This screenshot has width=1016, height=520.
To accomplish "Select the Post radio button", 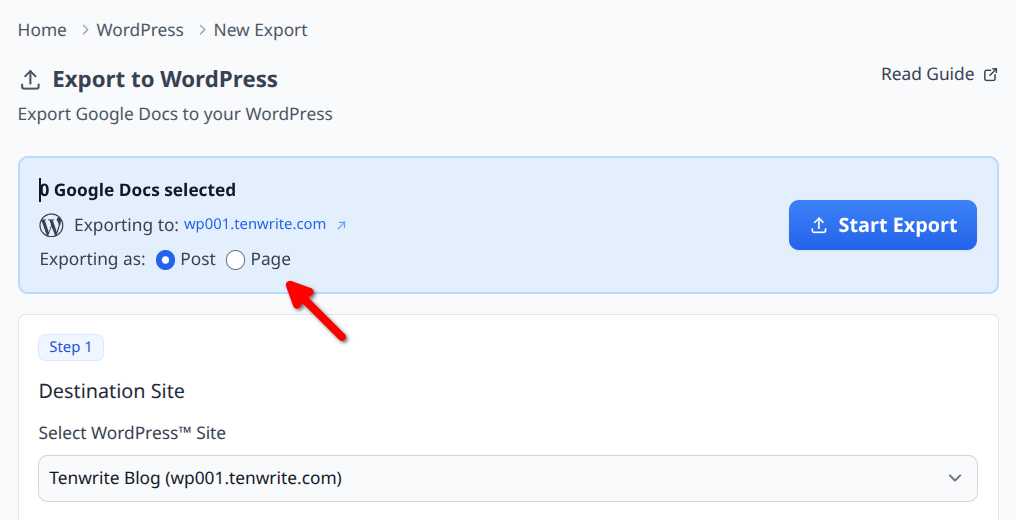I will pos(166,260).
